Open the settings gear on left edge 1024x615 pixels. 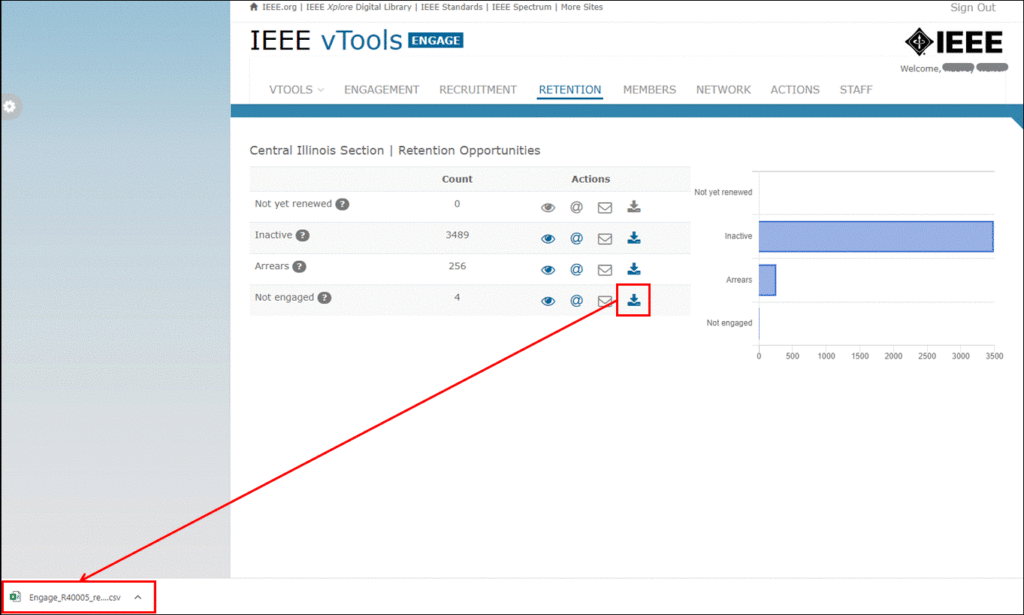tap(10, 106)
